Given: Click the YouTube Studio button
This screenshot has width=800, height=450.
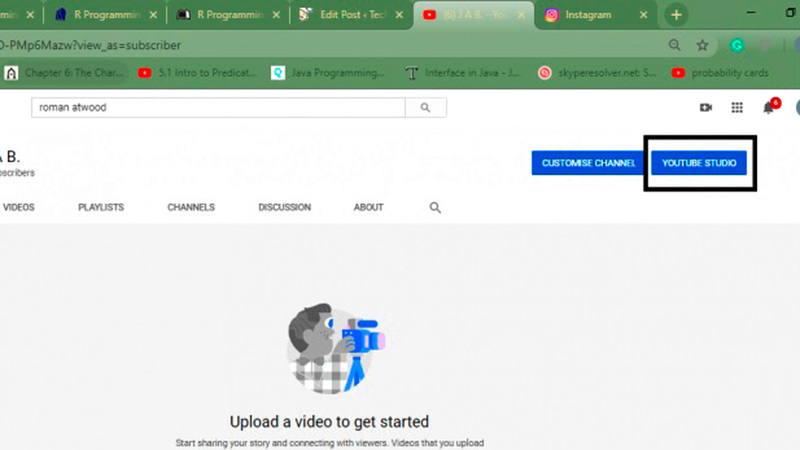Looking at the screenshot, I should 699,163.
